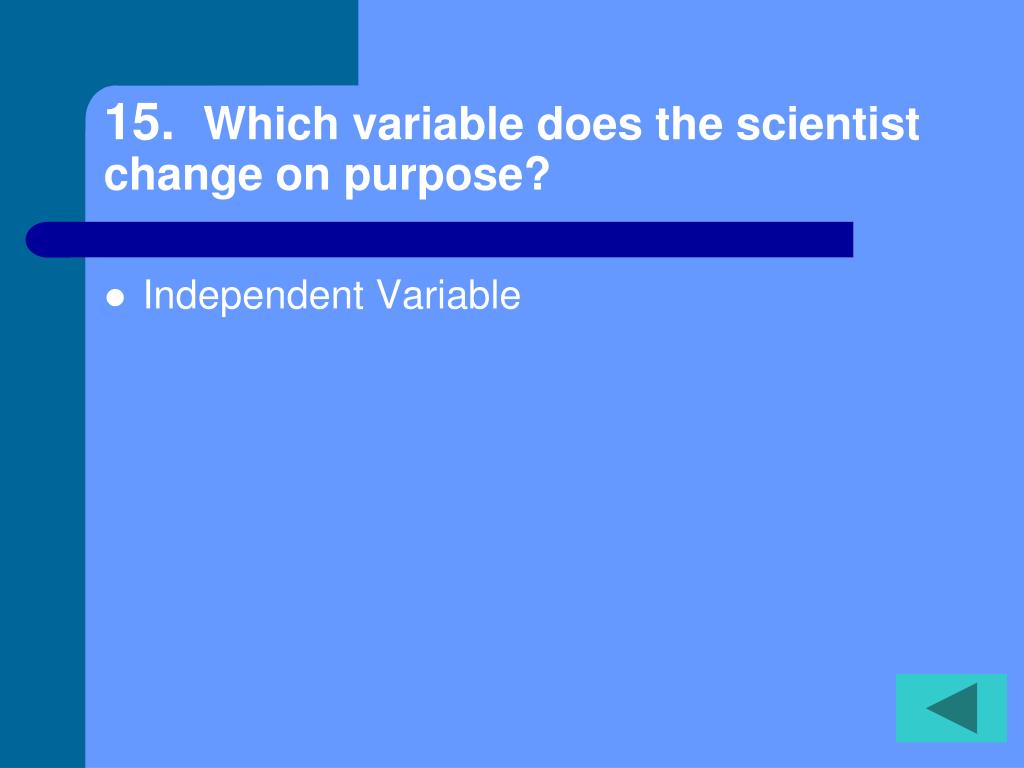Click the word "does" in the heading

click(589, 122)
